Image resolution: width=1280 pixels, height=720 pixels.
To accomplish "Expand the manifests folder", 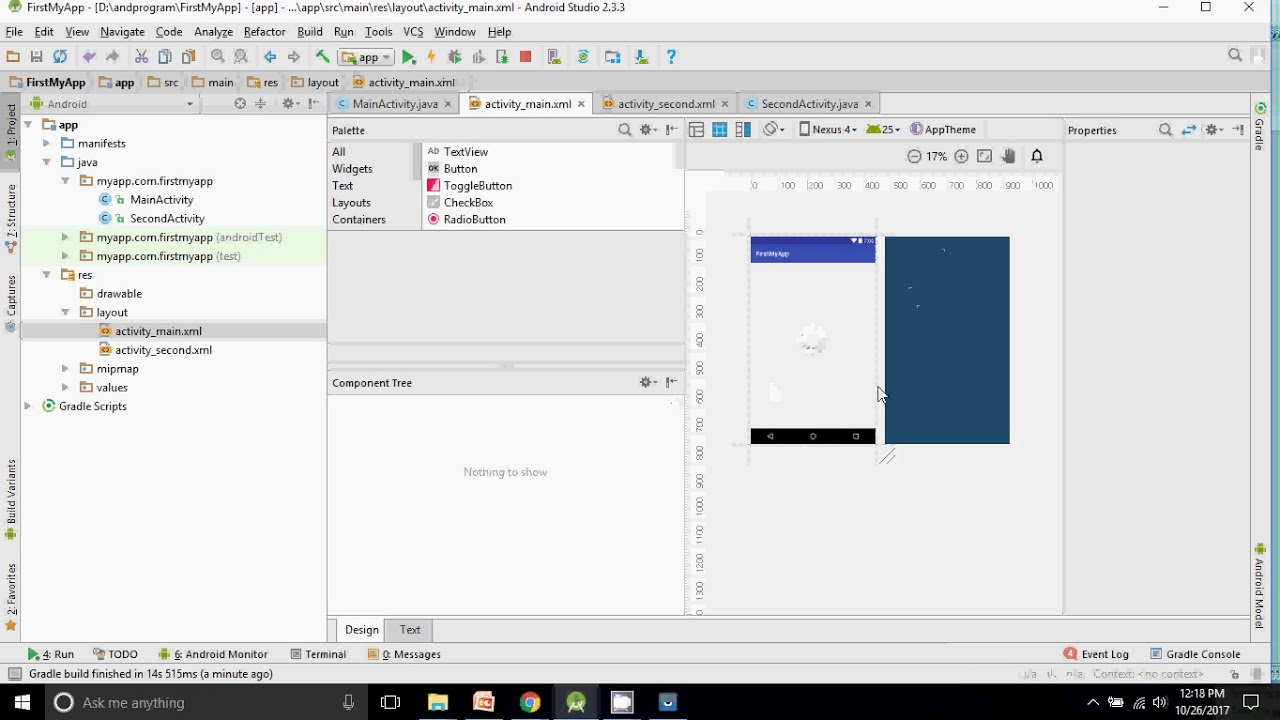I will coord(47,143).
